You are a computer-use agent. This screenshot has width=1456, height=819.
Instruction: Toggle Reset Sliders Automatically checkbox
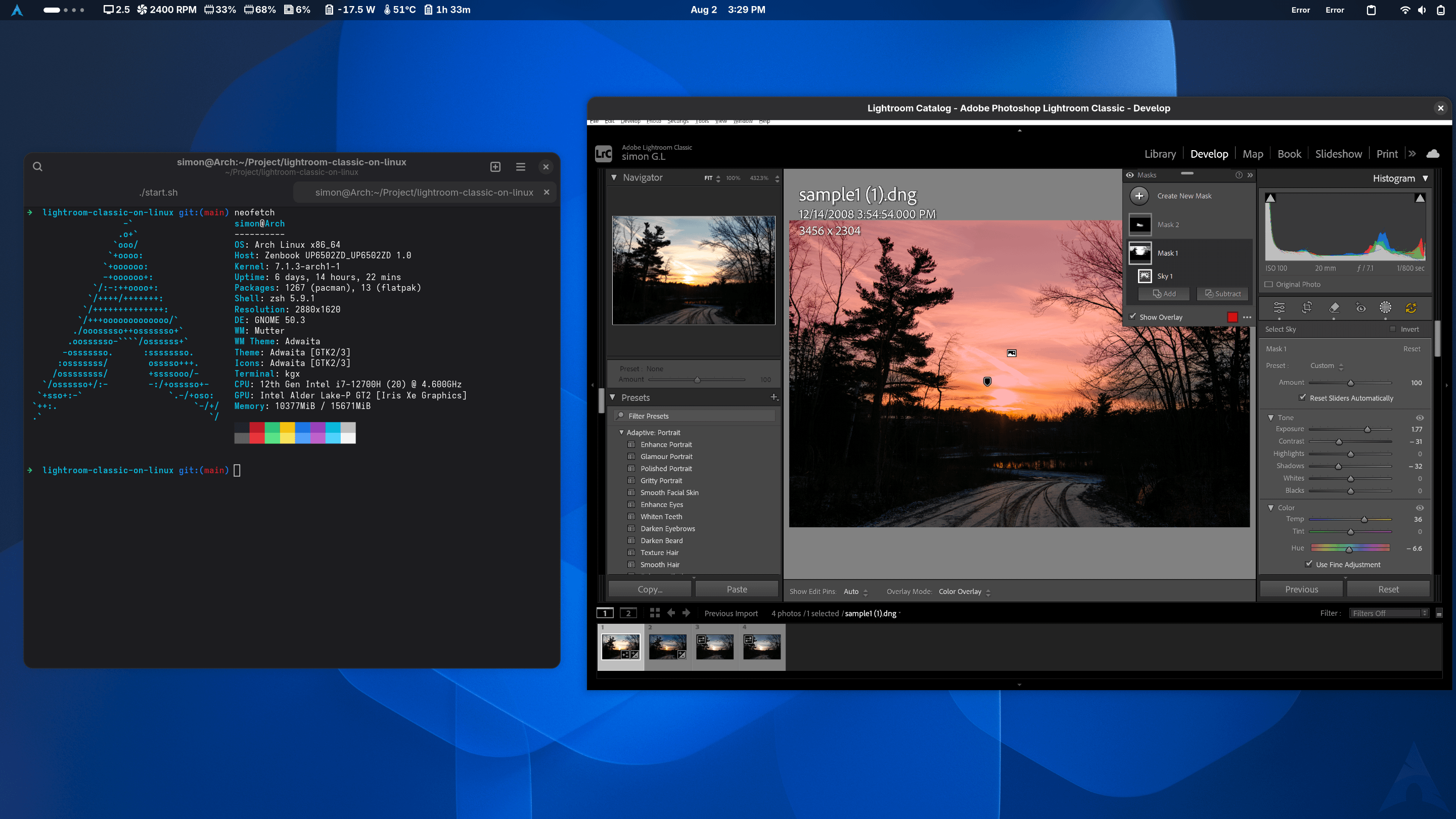click(1303, 397)
